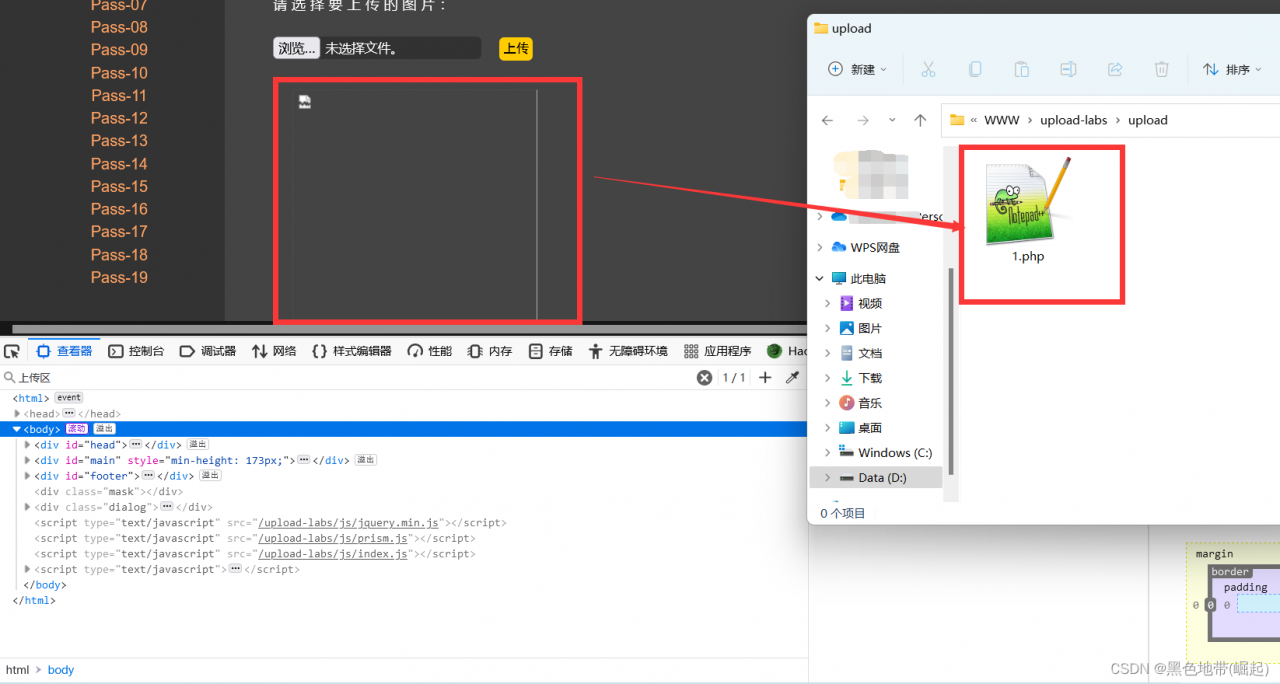Screen dimensions: 1280x684
Task: Open the Pass-09 lesson link
Action: coord(119,50)
